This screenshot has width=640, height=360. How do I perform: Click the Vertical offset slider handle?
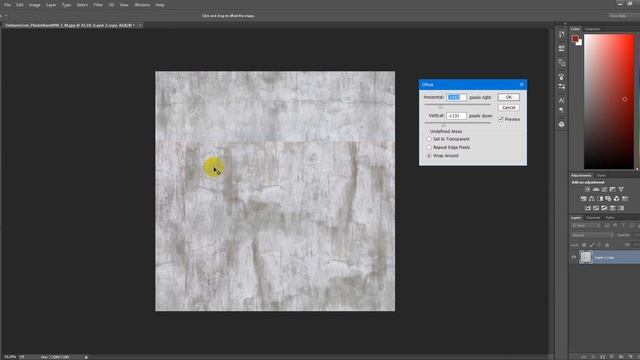click(444, 125)
